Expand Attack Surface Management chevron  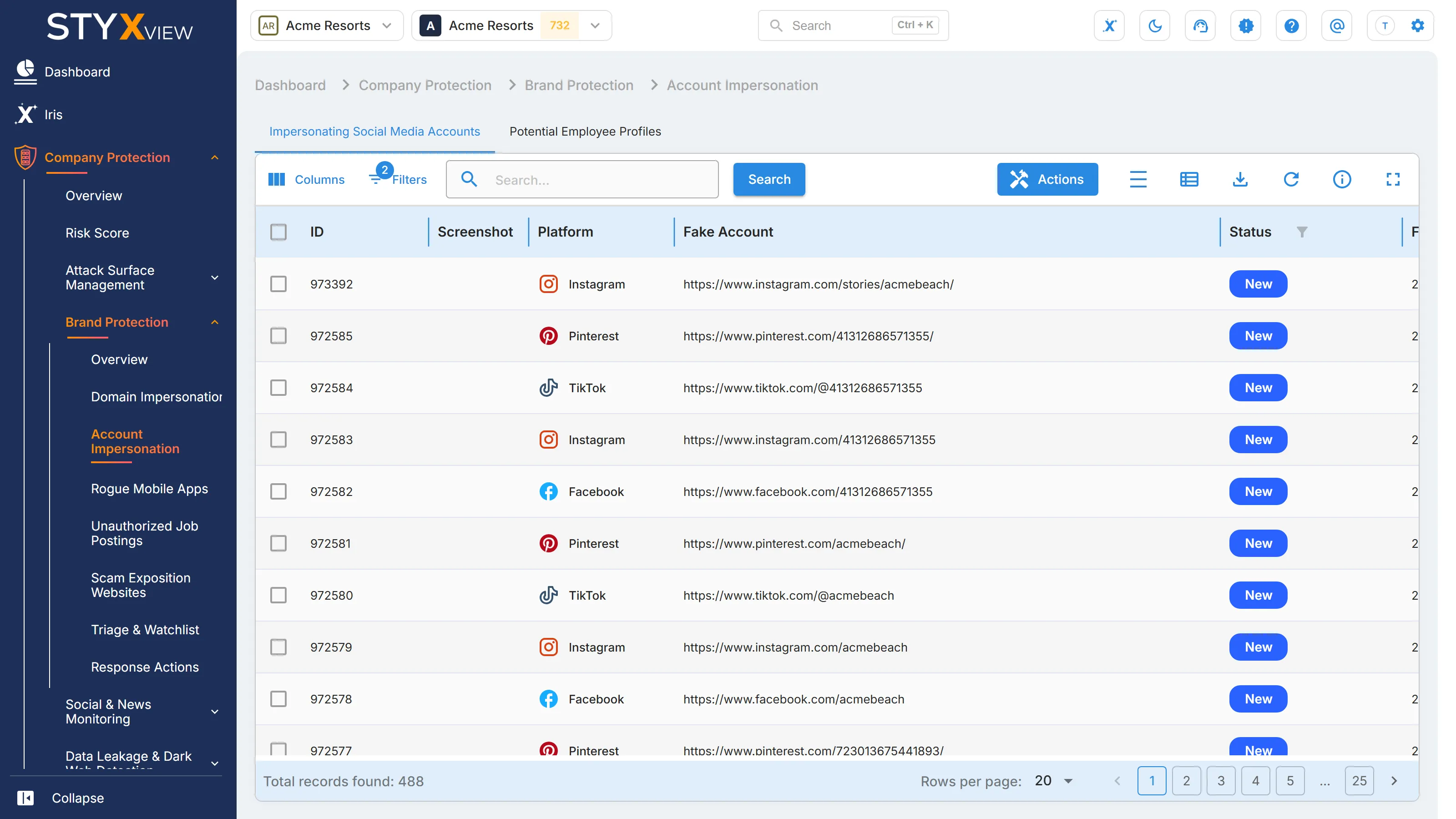[x=215, y=278]
